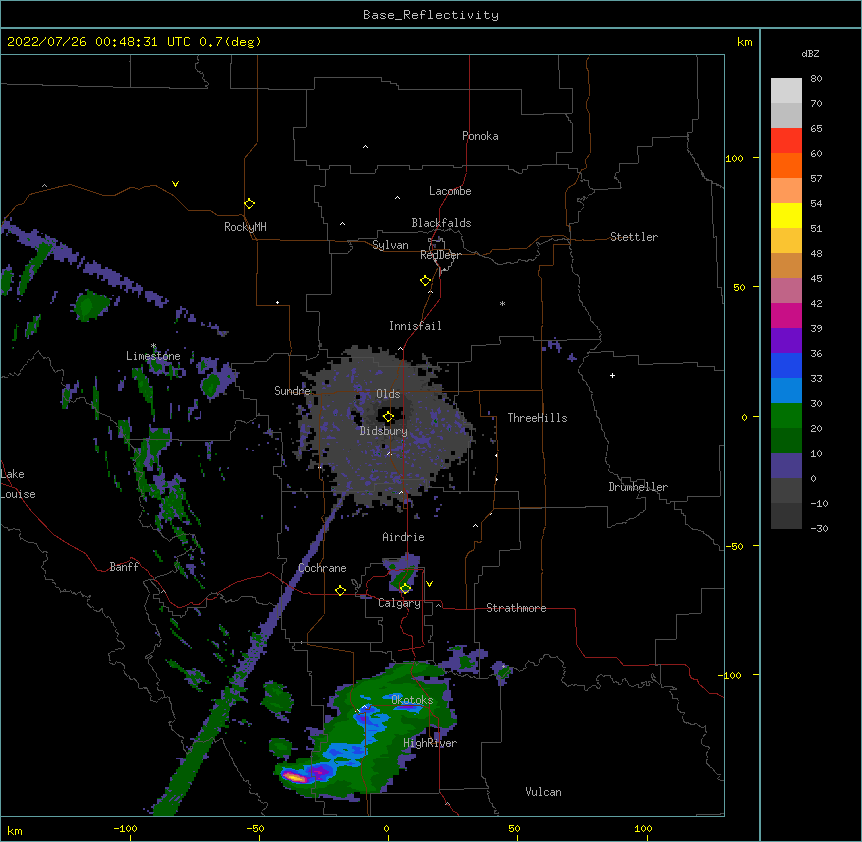The width and height of the screenshot is (862, 842).
Task: Click the yellow V marker northwest of RockyMH
Action: [175, 184]
